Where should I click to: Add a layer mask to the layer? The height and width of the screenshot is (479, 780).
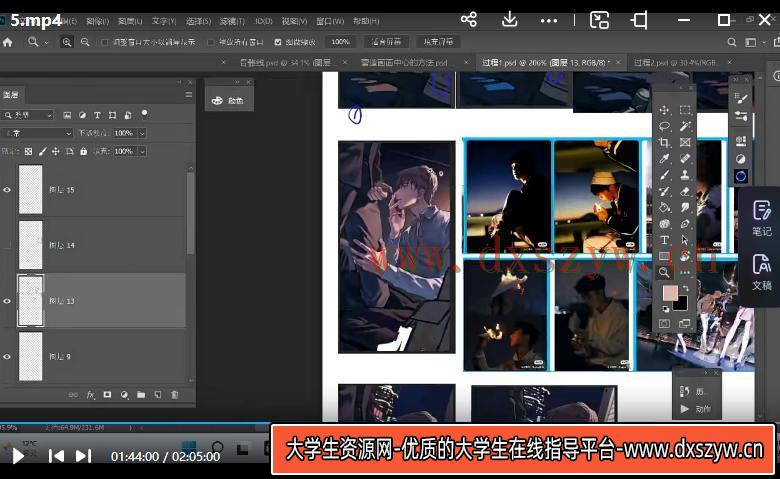[107, 394]
